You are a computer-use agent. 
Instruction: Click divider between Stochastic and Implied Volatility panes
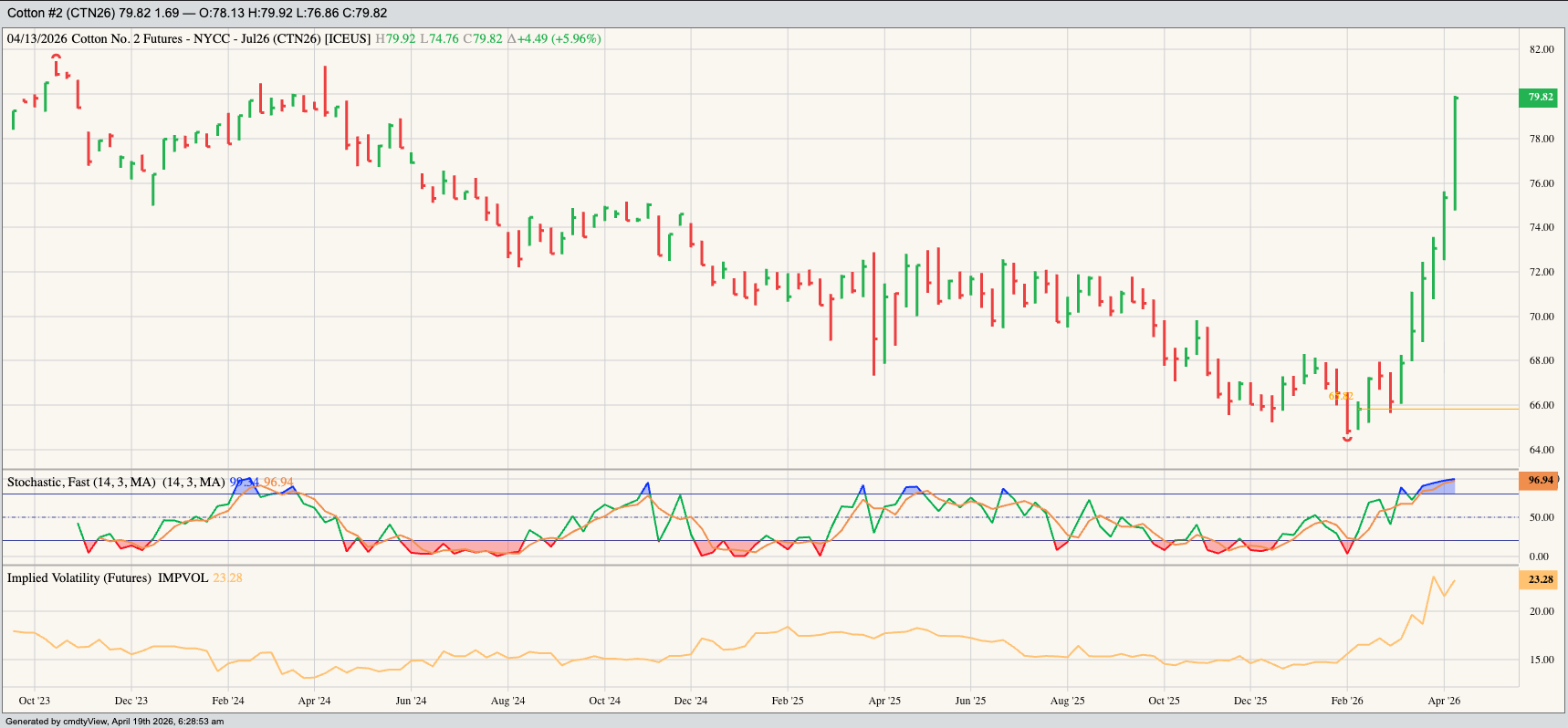click(759, 565)
